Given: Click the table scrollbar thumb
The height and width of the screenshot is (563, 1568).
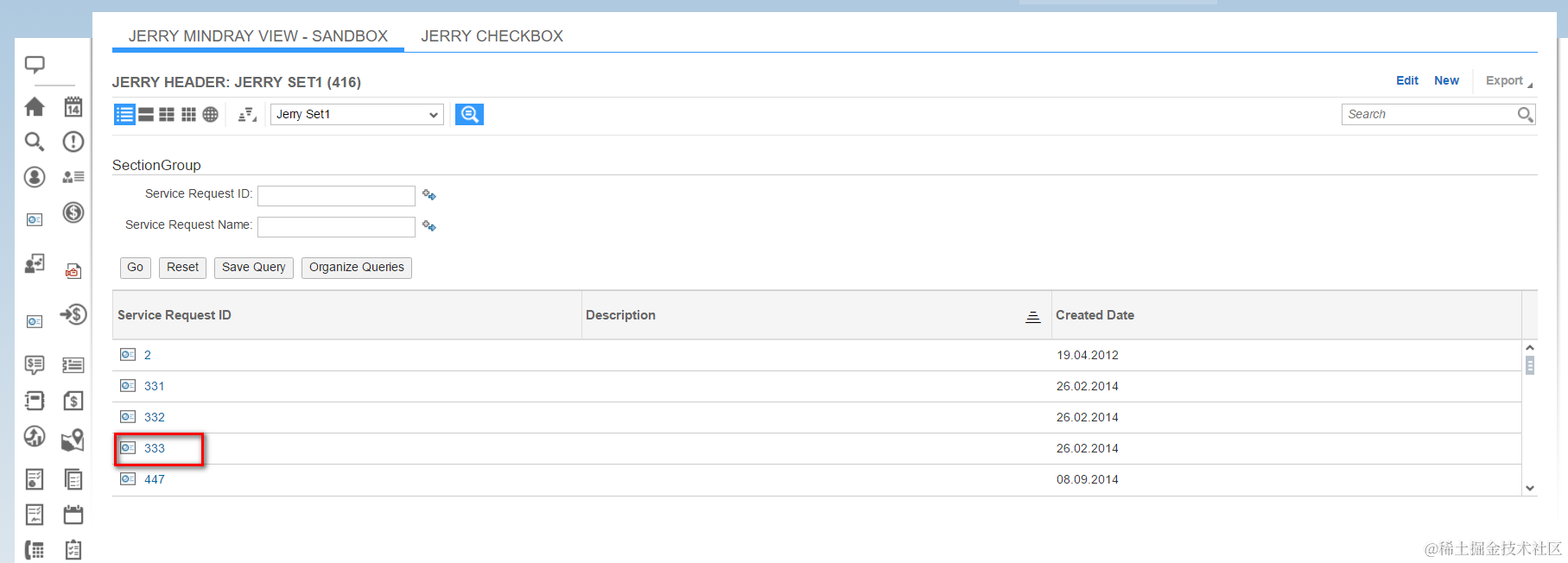Looking at the screenshot, I should [1530, 365].
